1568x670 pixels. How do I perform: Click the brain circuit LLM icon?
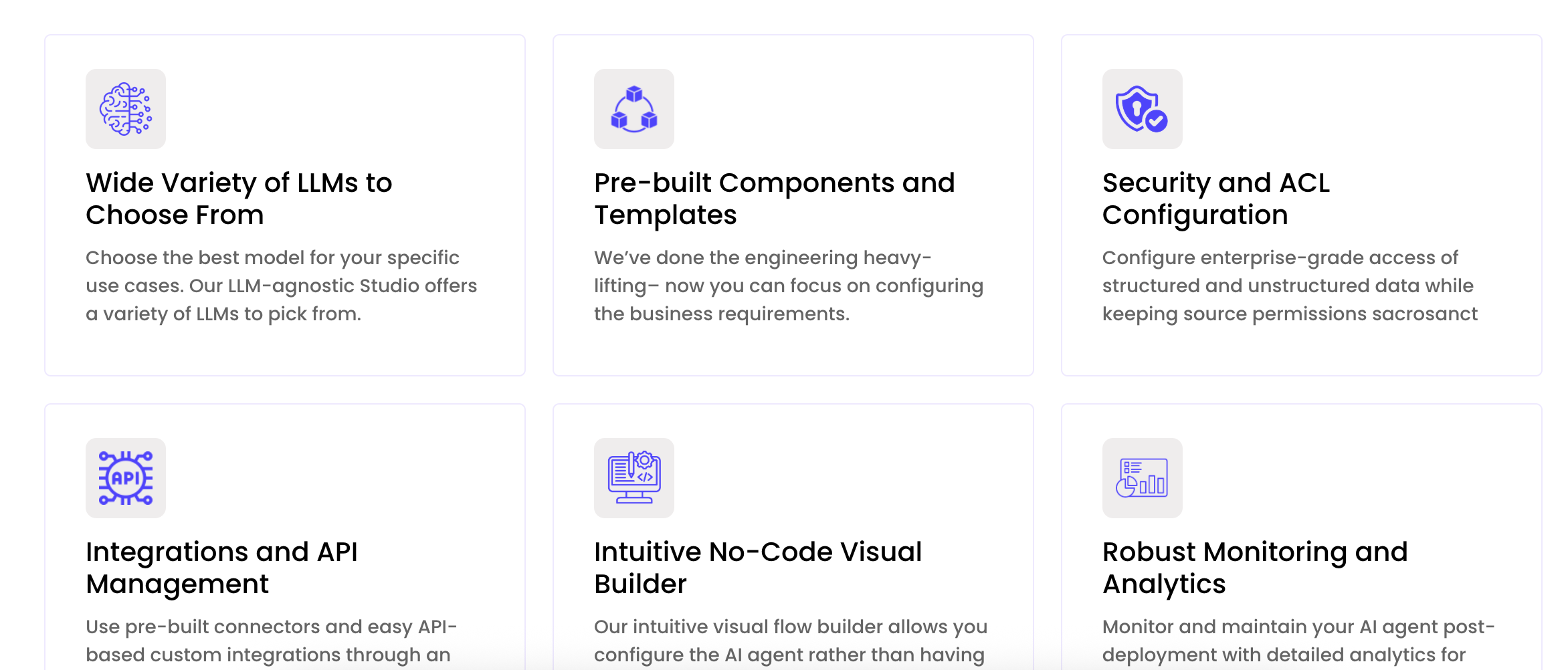point(126,109)
